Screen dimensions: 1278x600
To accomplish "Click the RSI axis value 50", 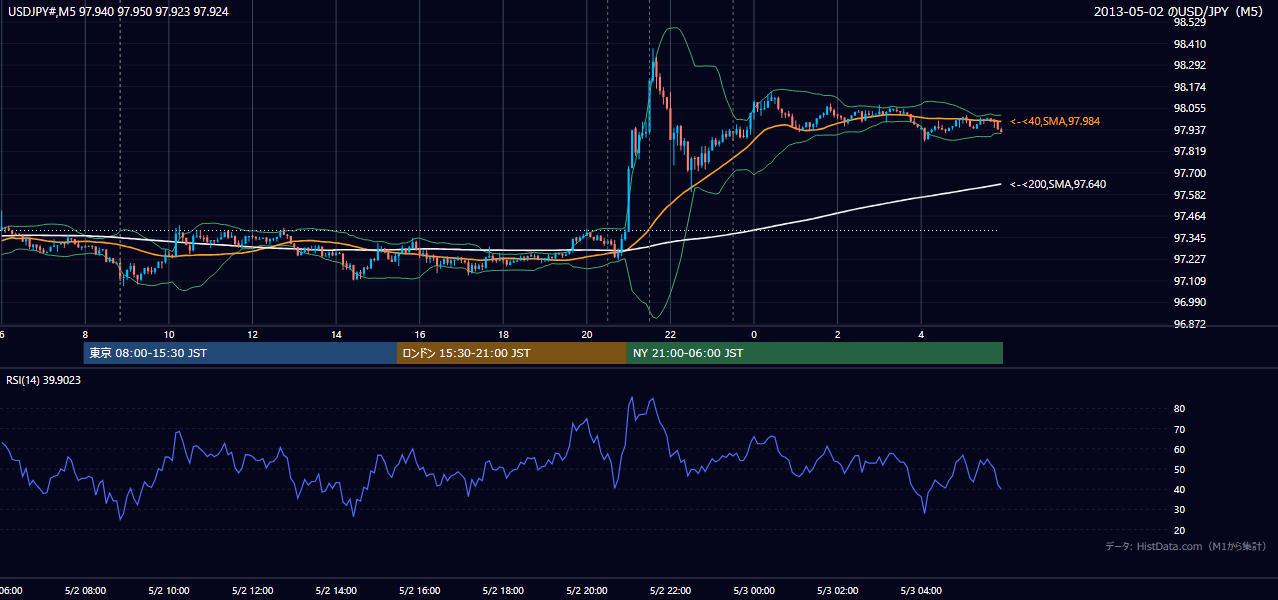I will coord(1180,470).
